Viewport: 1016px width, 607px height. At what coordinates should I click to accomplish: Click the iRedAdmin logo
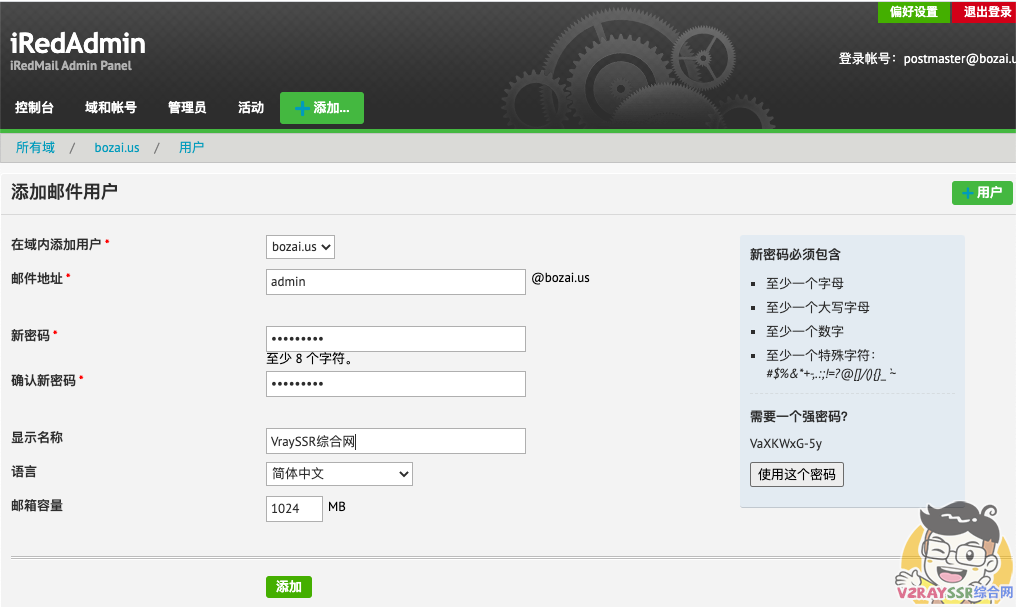pyautogui.click(x=75, y=45)
